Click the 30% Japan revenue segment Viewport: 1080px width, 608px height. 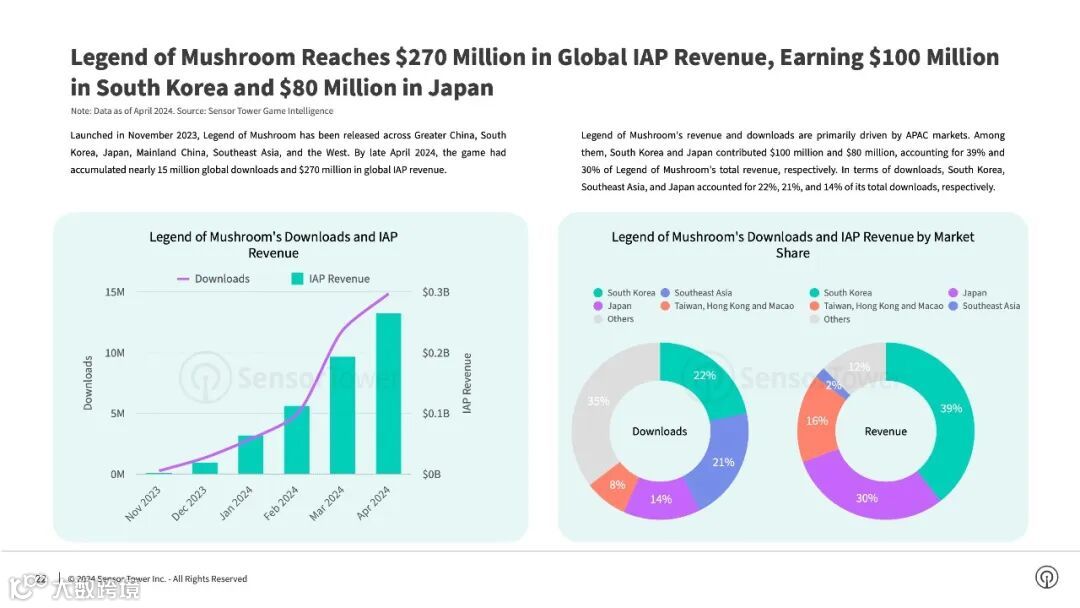pyautogui.click(x=867, y=498)
